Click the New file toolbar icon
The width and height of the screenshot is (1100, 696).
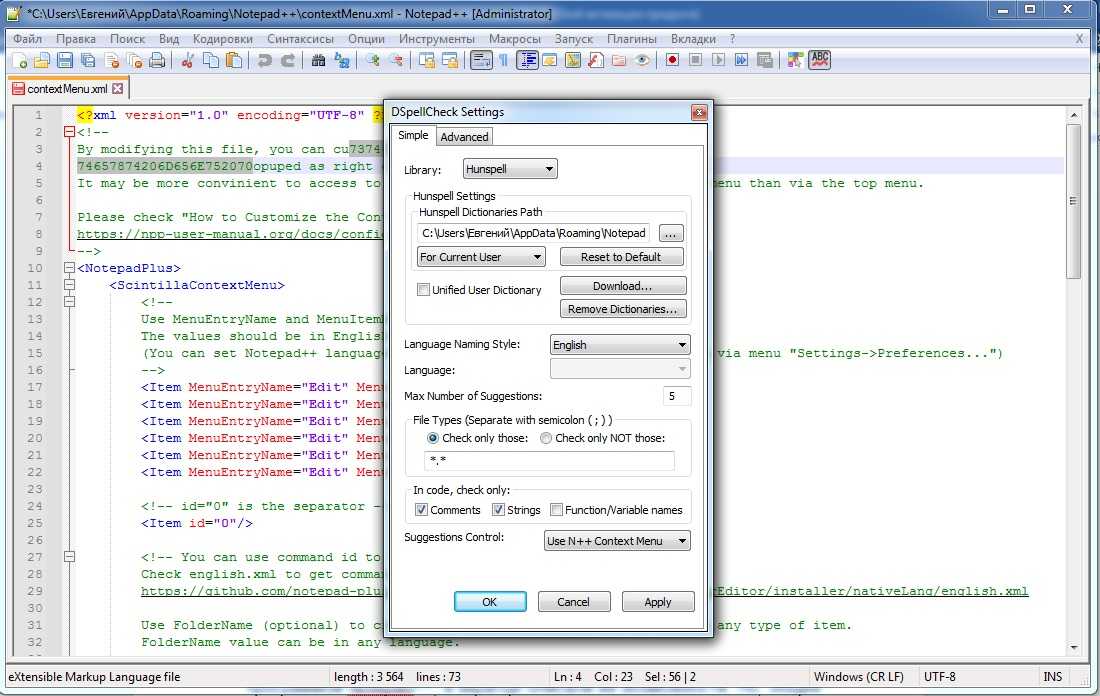[x=18, y=61]
